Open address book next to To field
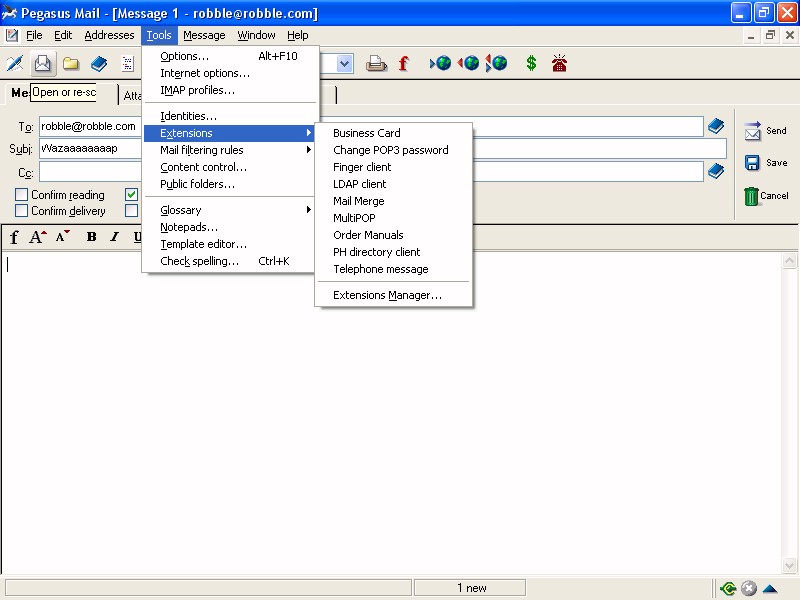Screen dimensions: 800x600 (716, 126)
